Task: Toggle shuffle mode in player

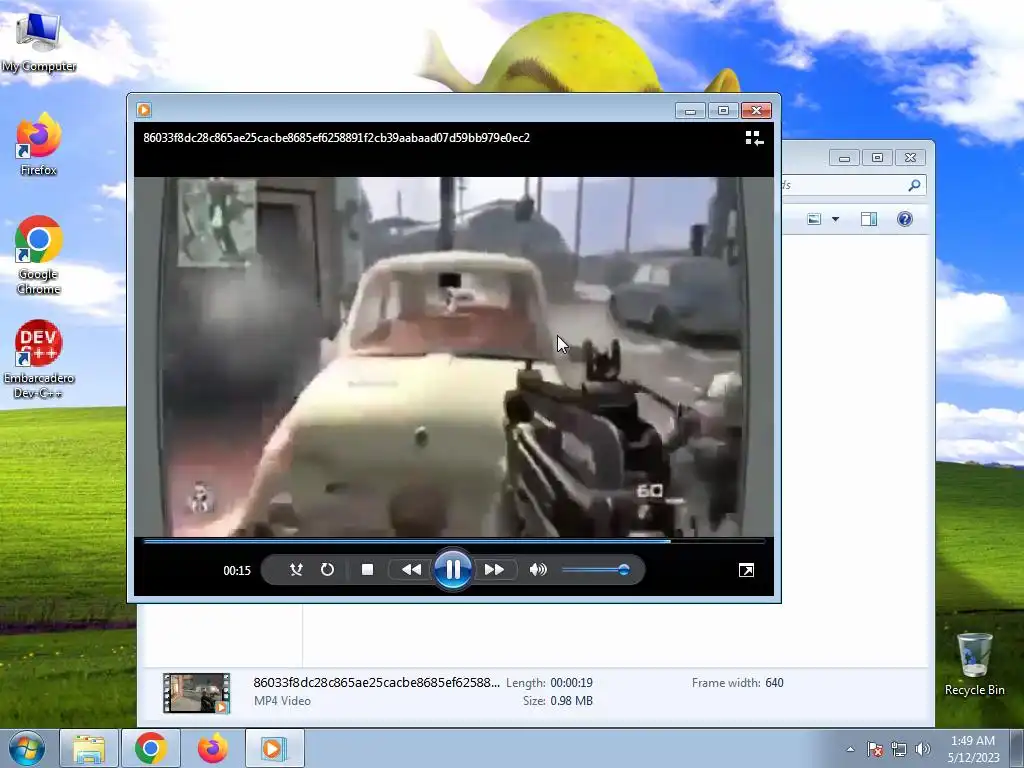Action: point(296,569)
